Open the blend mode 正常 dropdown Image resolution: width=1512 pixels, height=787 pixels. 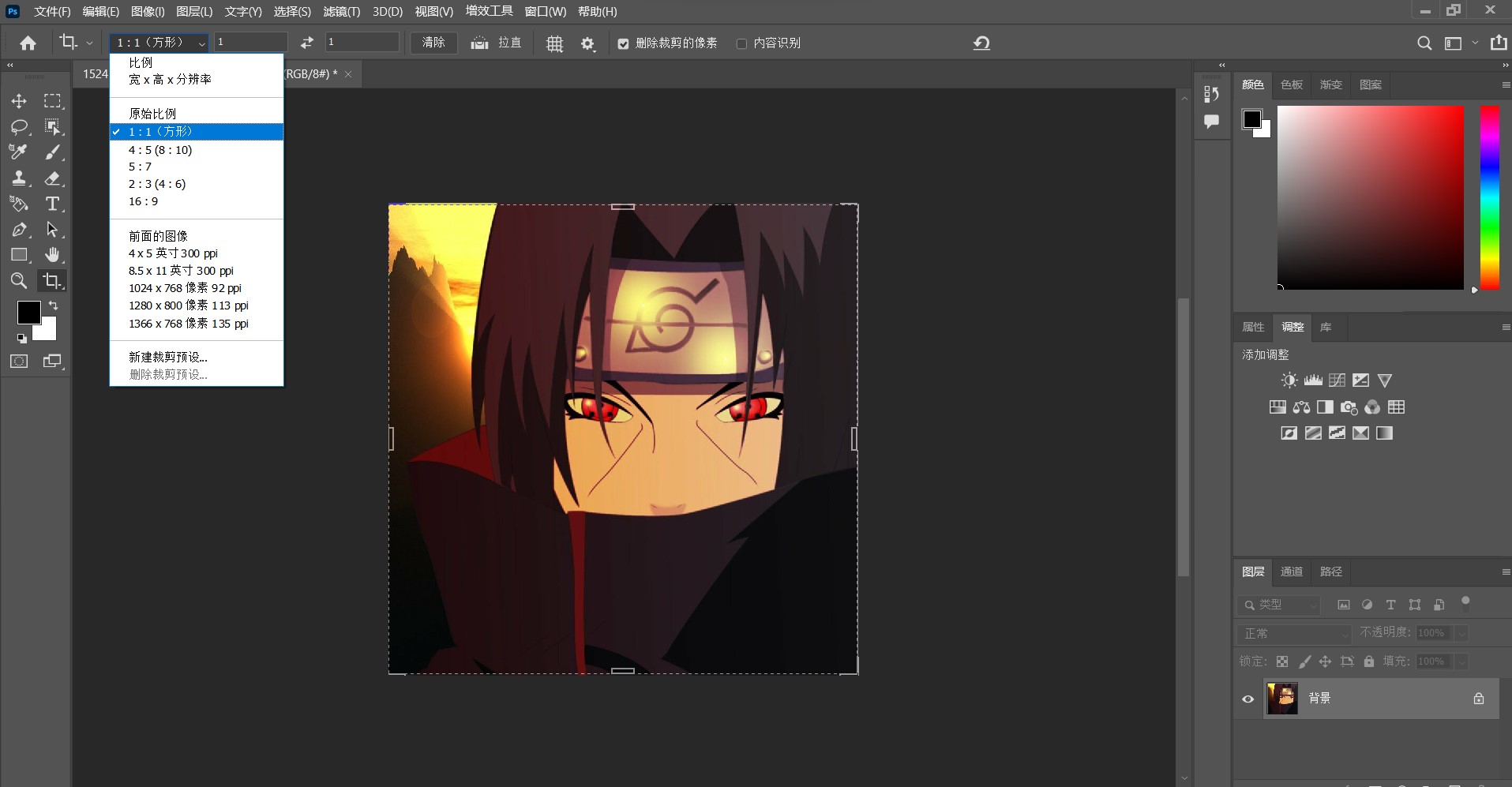[1295, 633]
